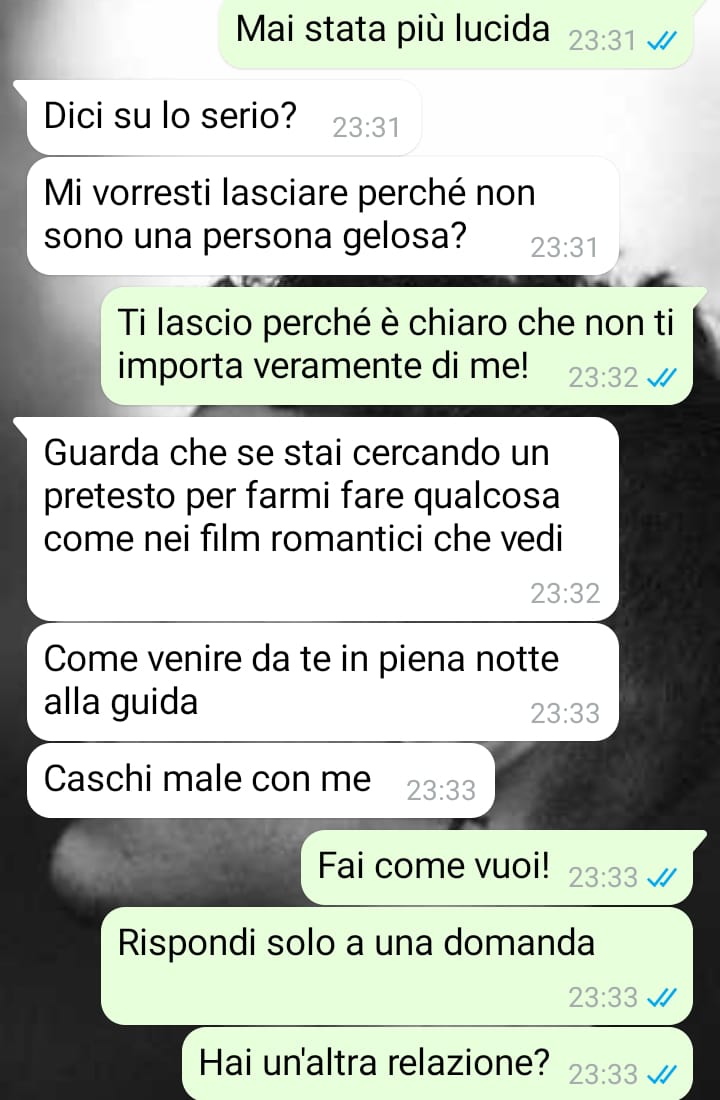This screenshot has width=720, height=1100.
Task: Tap the 23:31 timestamp on 'Dici su lo serio?'
Action: [x=366, y=128]
